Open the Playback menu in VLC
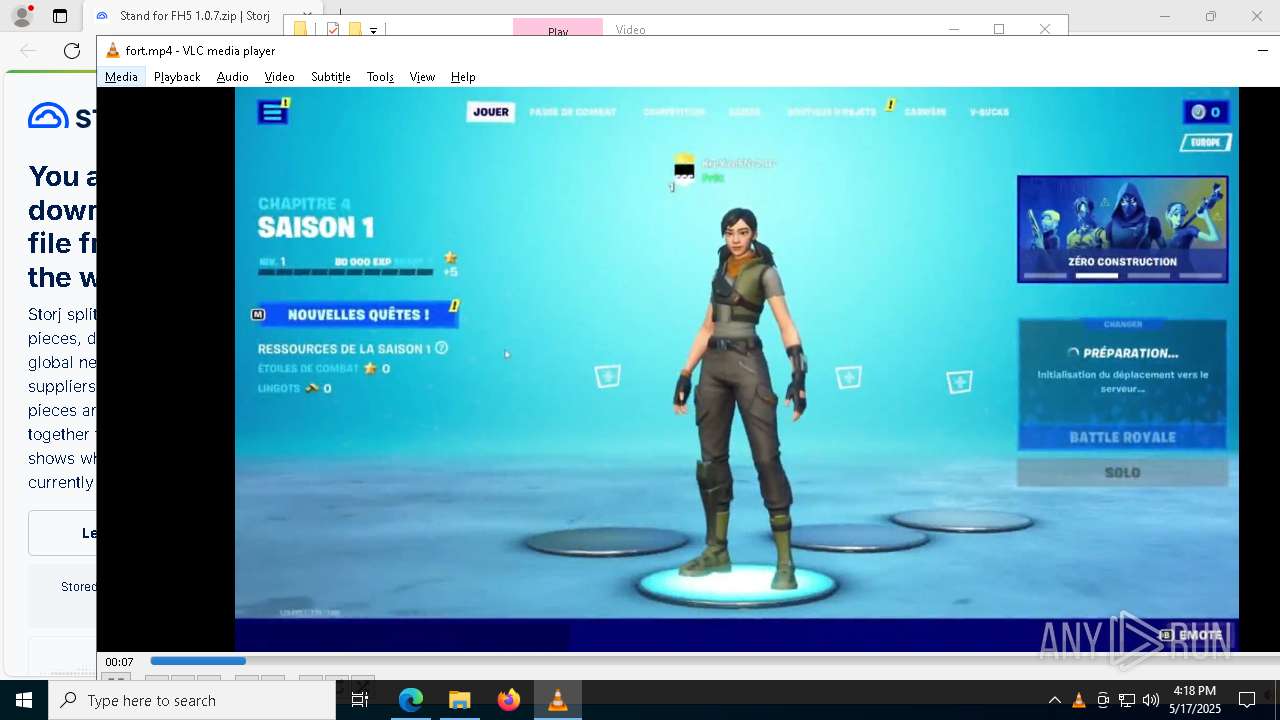 [177, 77]
